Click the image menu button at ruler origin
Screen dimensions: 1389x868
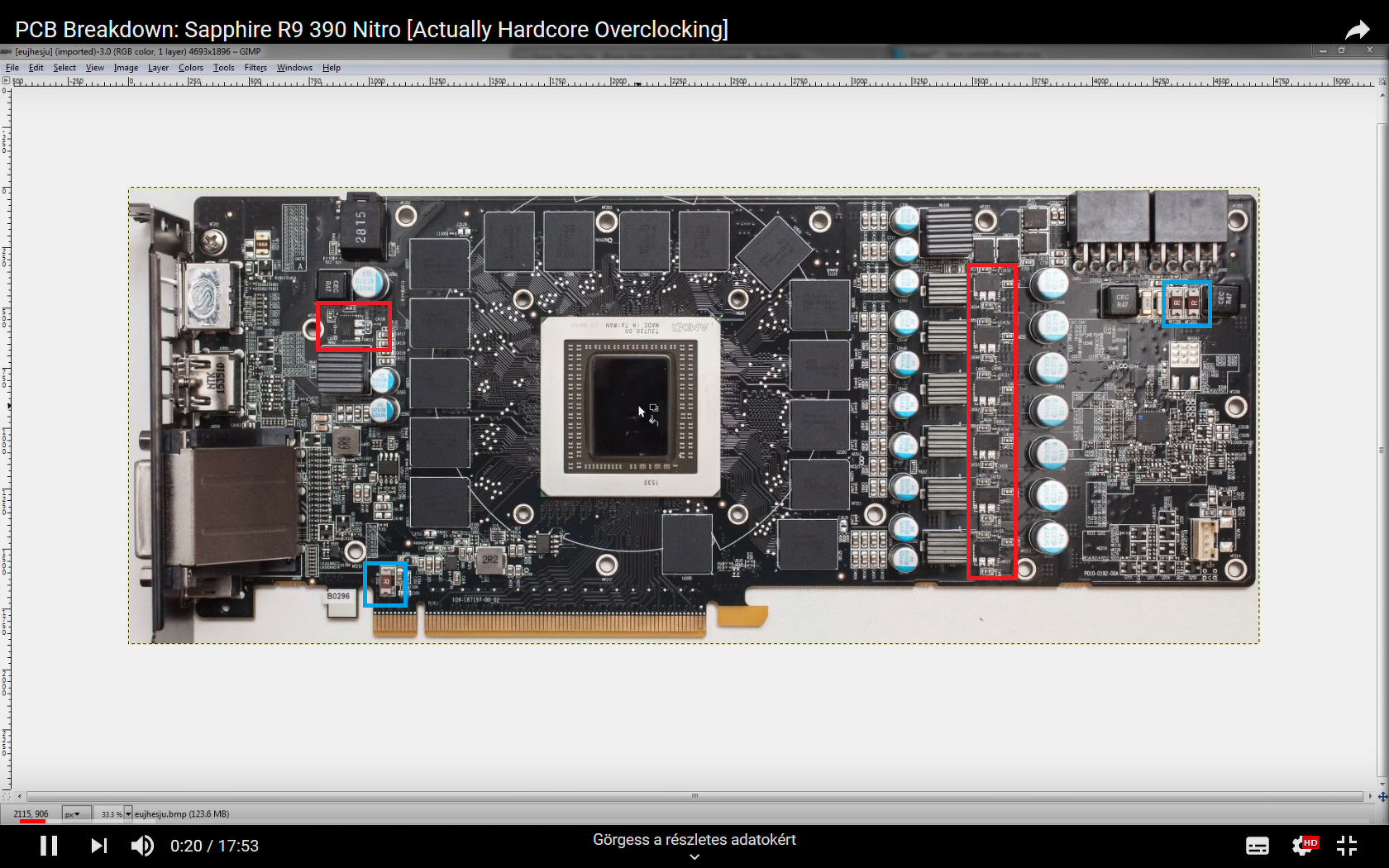click(6, 81)
